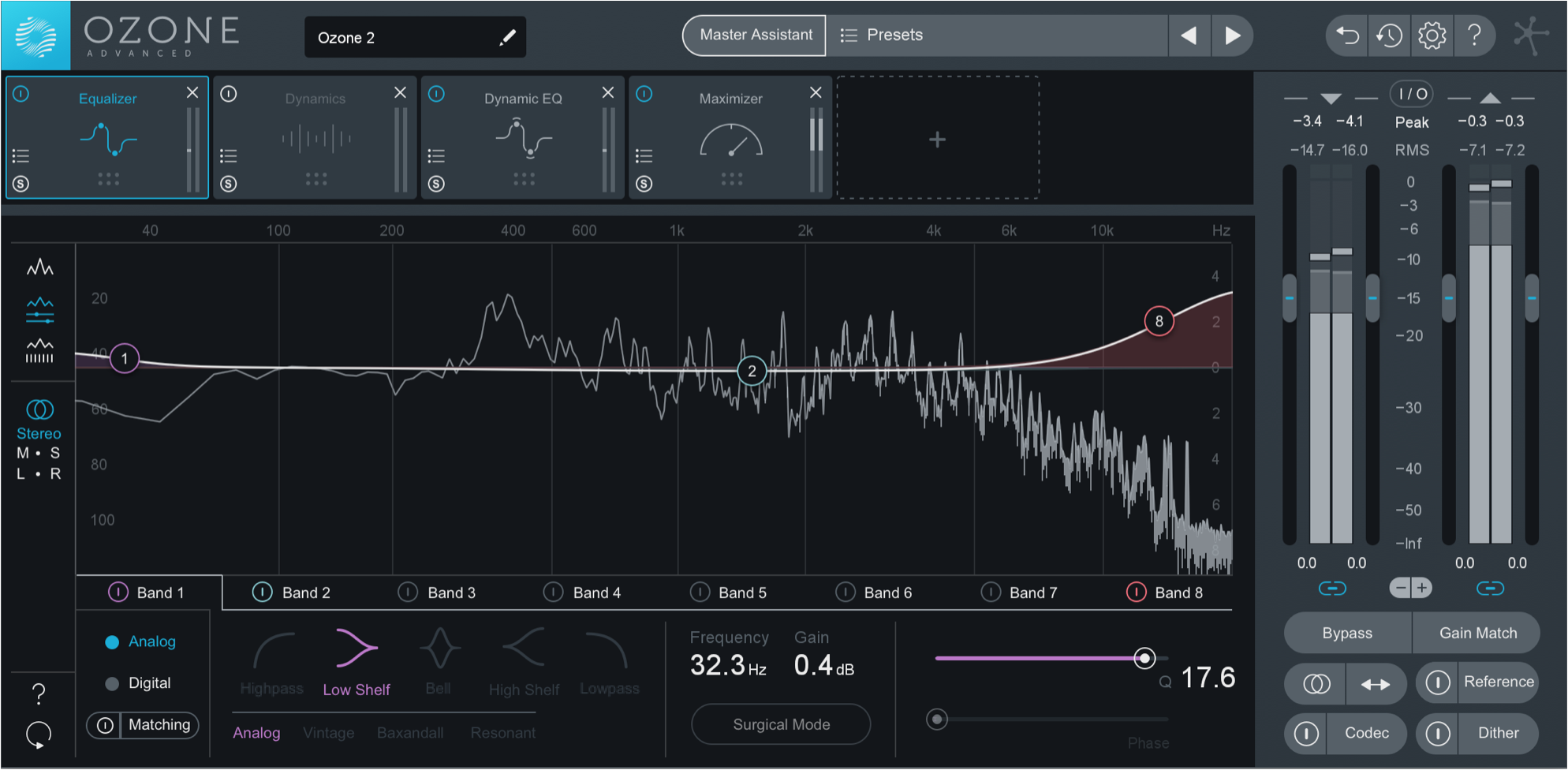1568x770 pixels.
Task: Toggle Equalizer module power button
Action: (21, 94)
